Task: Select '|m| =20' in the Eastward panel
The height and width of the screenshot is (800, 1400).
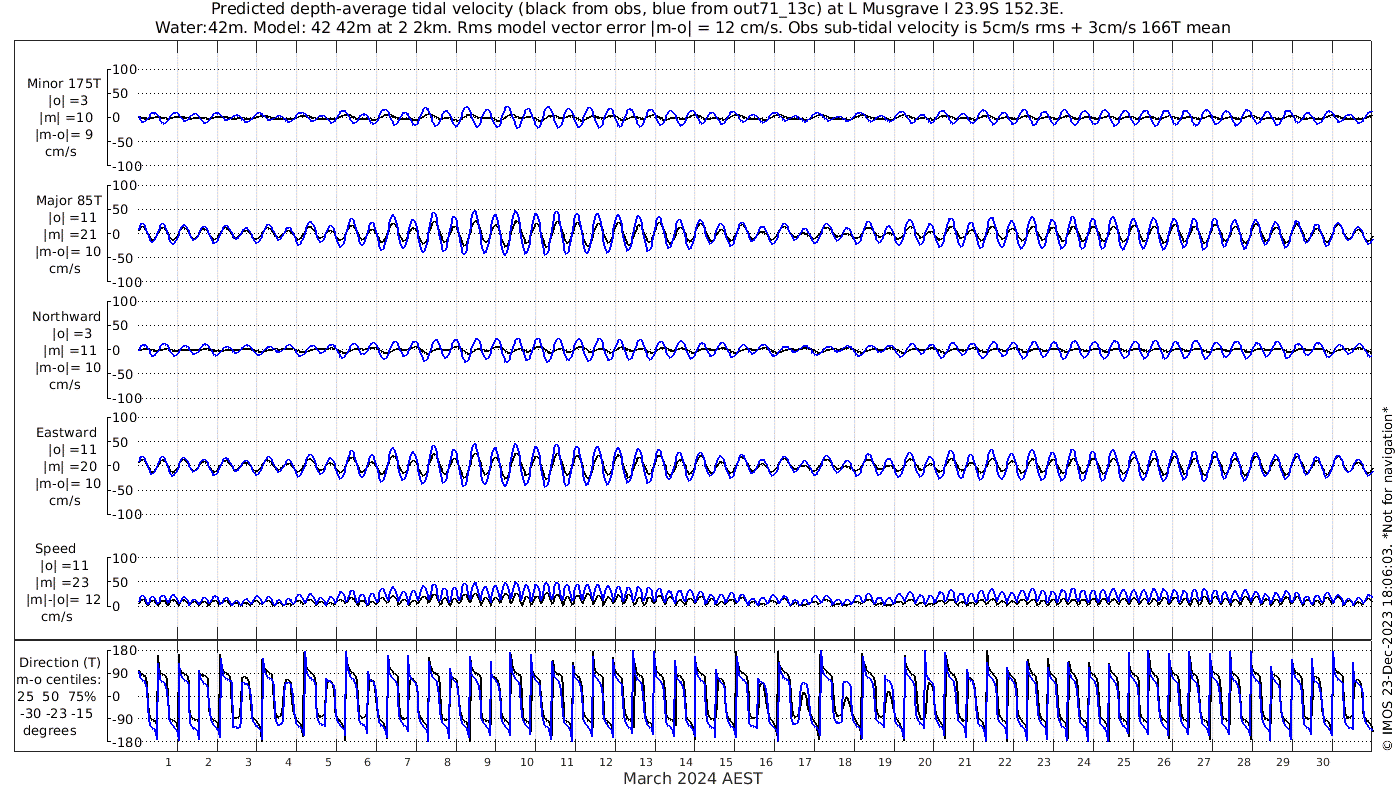Action: 66,467
